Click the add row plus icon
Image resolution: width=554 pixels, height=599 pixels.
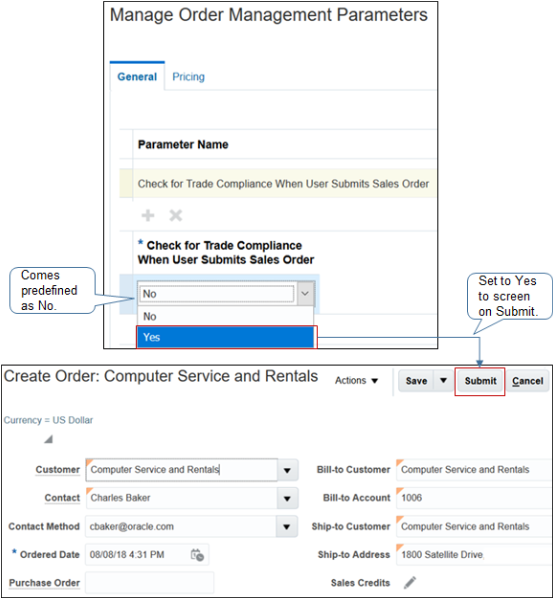tap(148, 215)
